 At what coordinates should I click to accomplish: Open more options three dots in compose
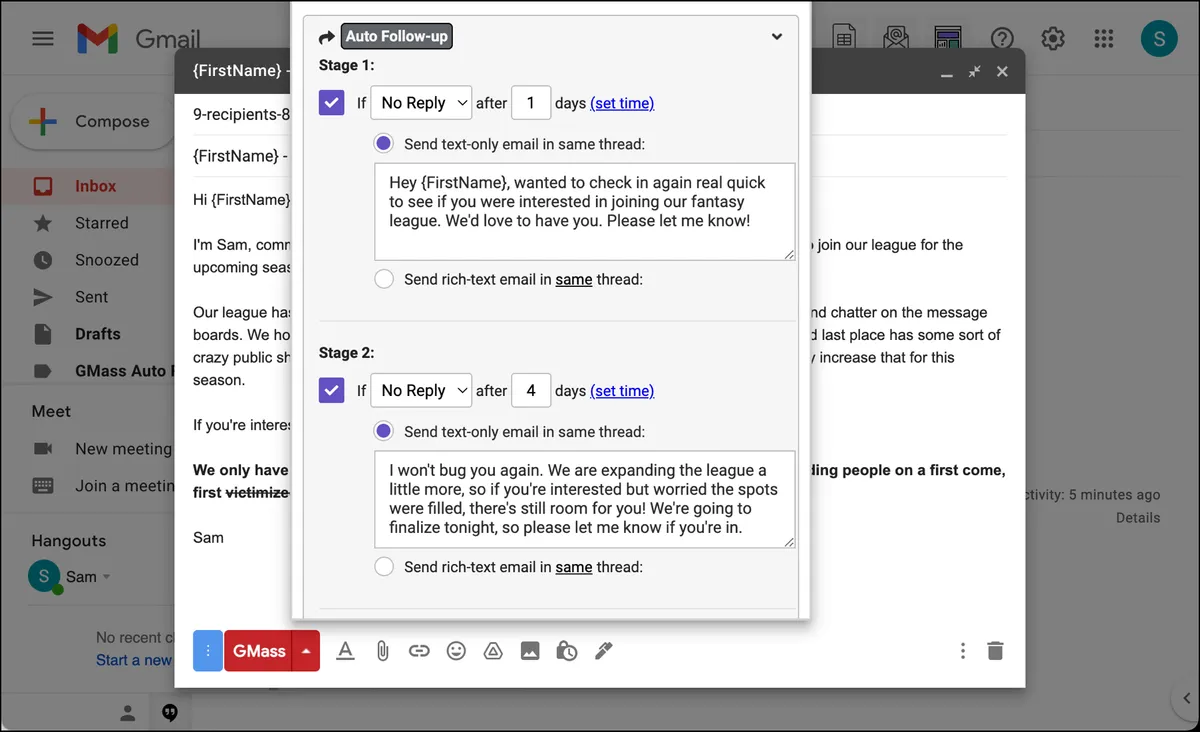(963, 651)
